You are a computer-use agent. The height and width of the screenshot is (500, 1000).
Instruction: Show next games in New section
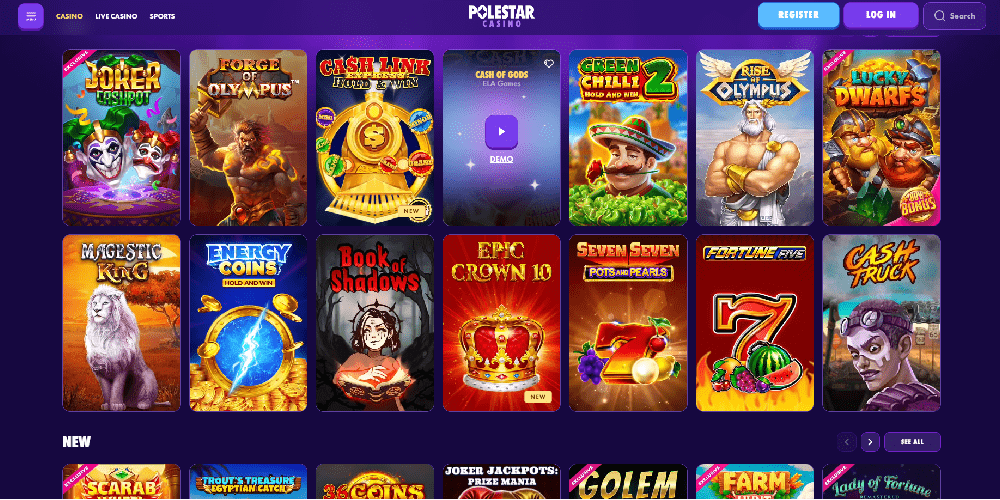(x=870, y=441)
